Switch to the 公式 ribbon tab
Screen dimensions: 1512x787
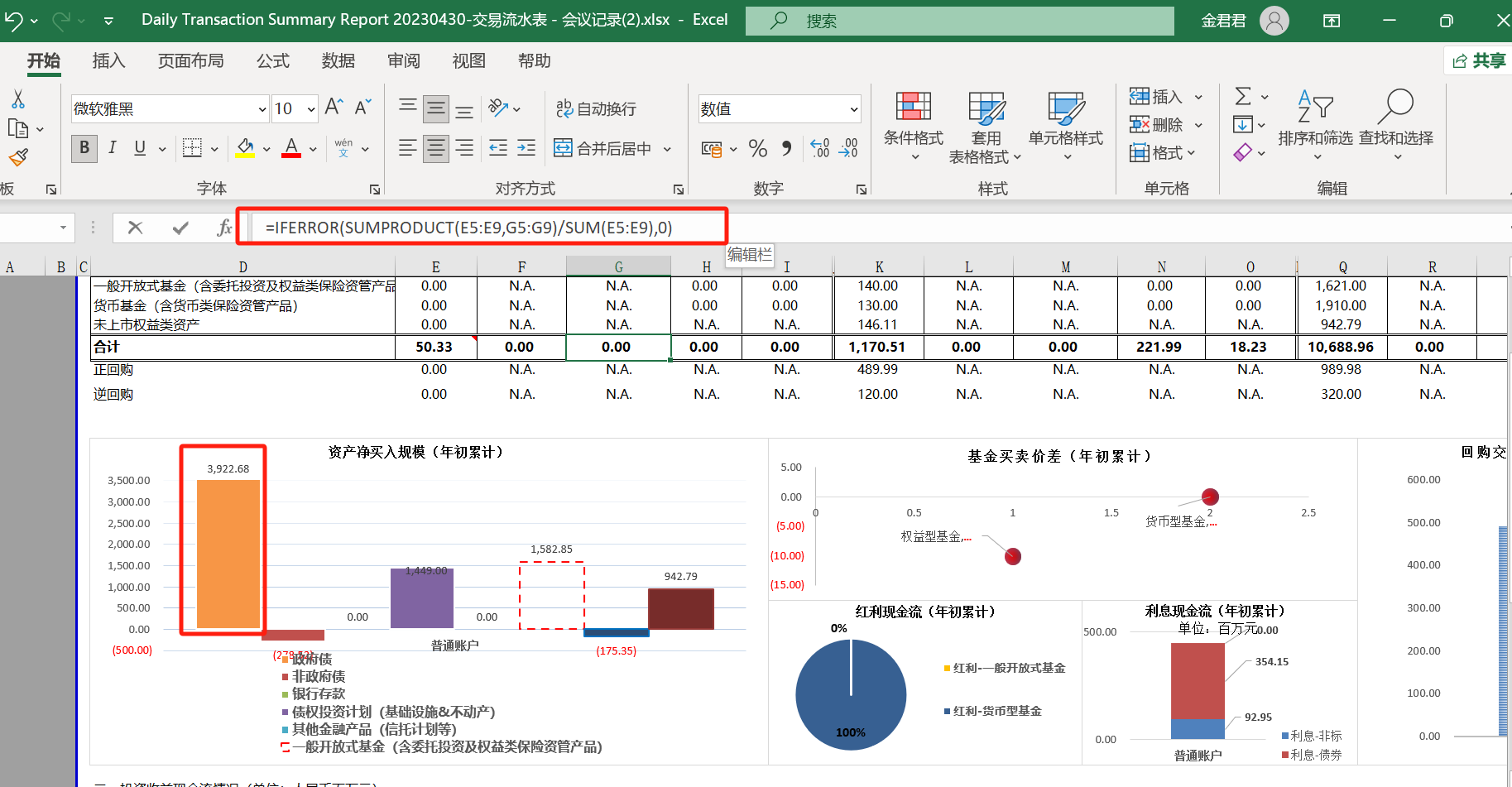click(272, 60)
